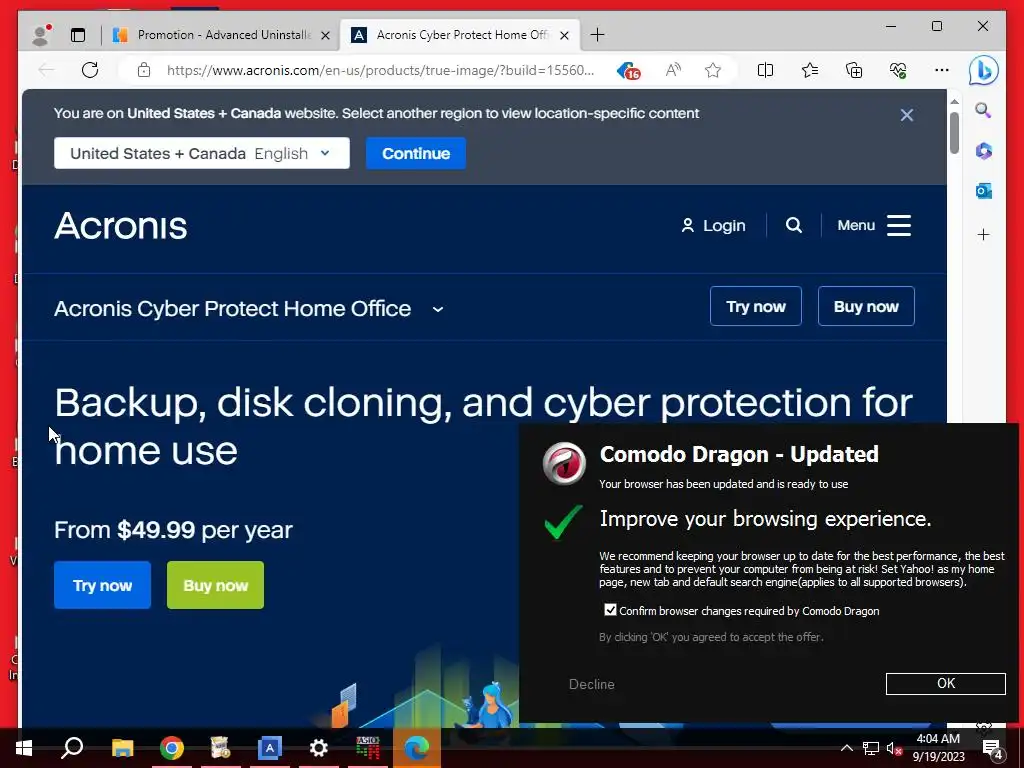Click the green Buy now hero button
The width and height of the screenshot is (1024, 768).
[216, 585]
